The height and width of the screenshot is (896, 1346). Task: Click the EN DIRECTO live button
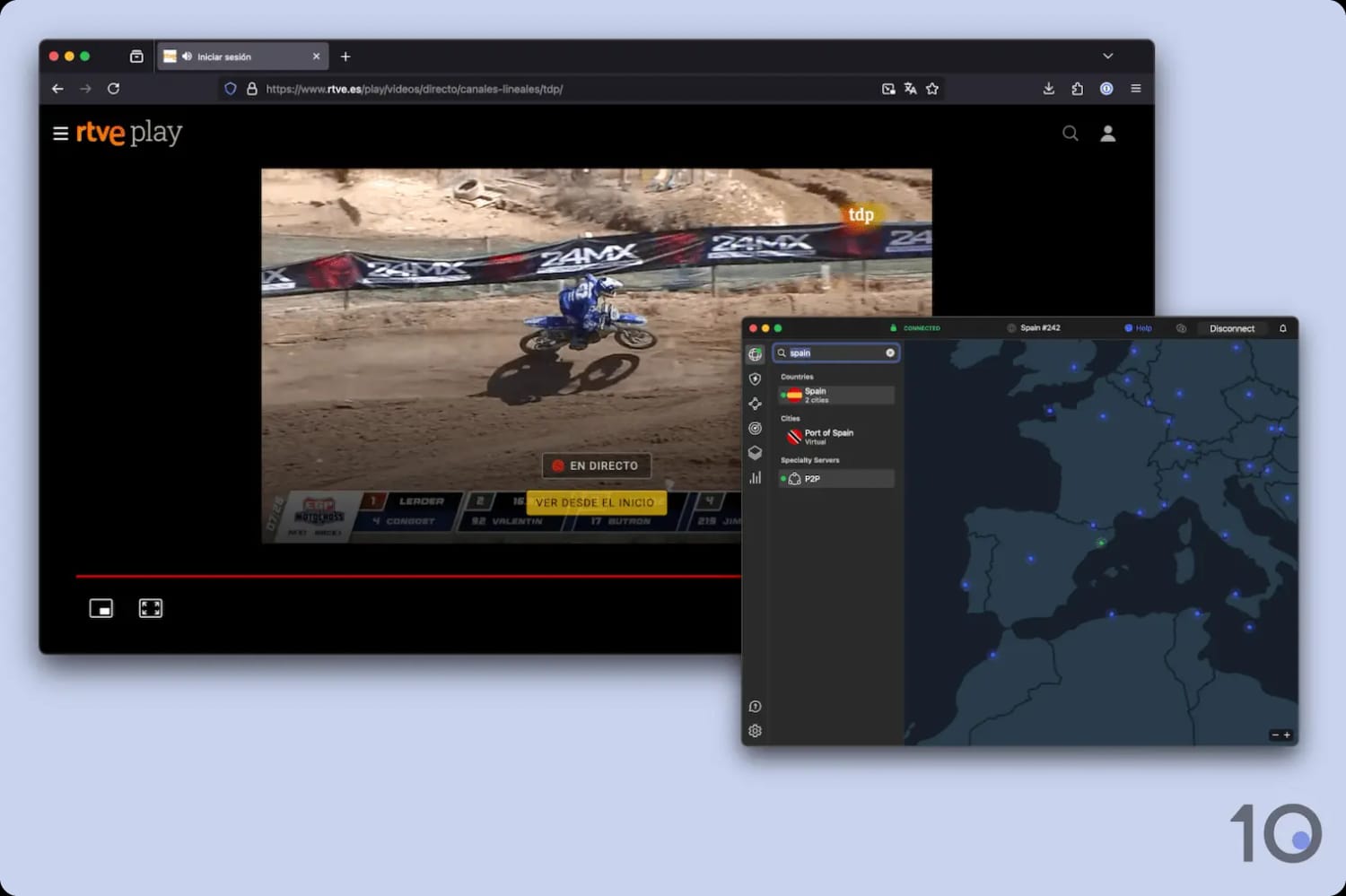[x=597, y=465]
